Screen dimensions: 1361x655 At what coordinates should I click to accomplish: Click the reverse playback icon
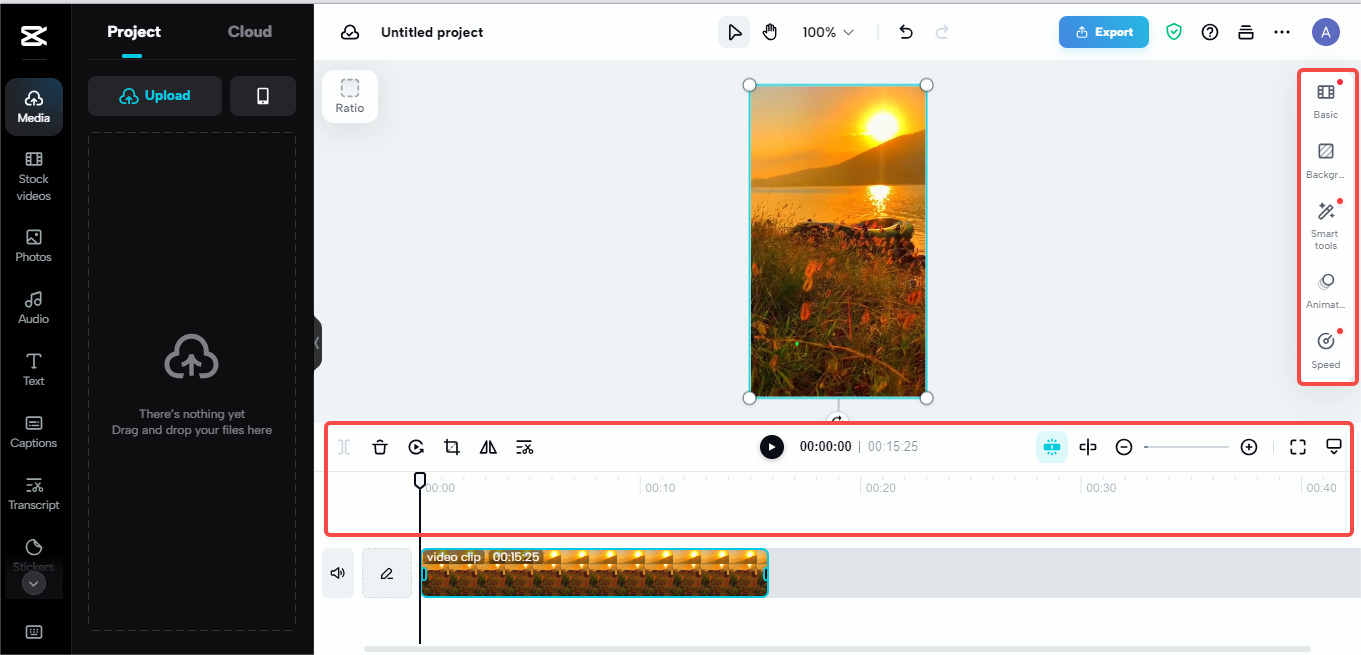[416, 447]
